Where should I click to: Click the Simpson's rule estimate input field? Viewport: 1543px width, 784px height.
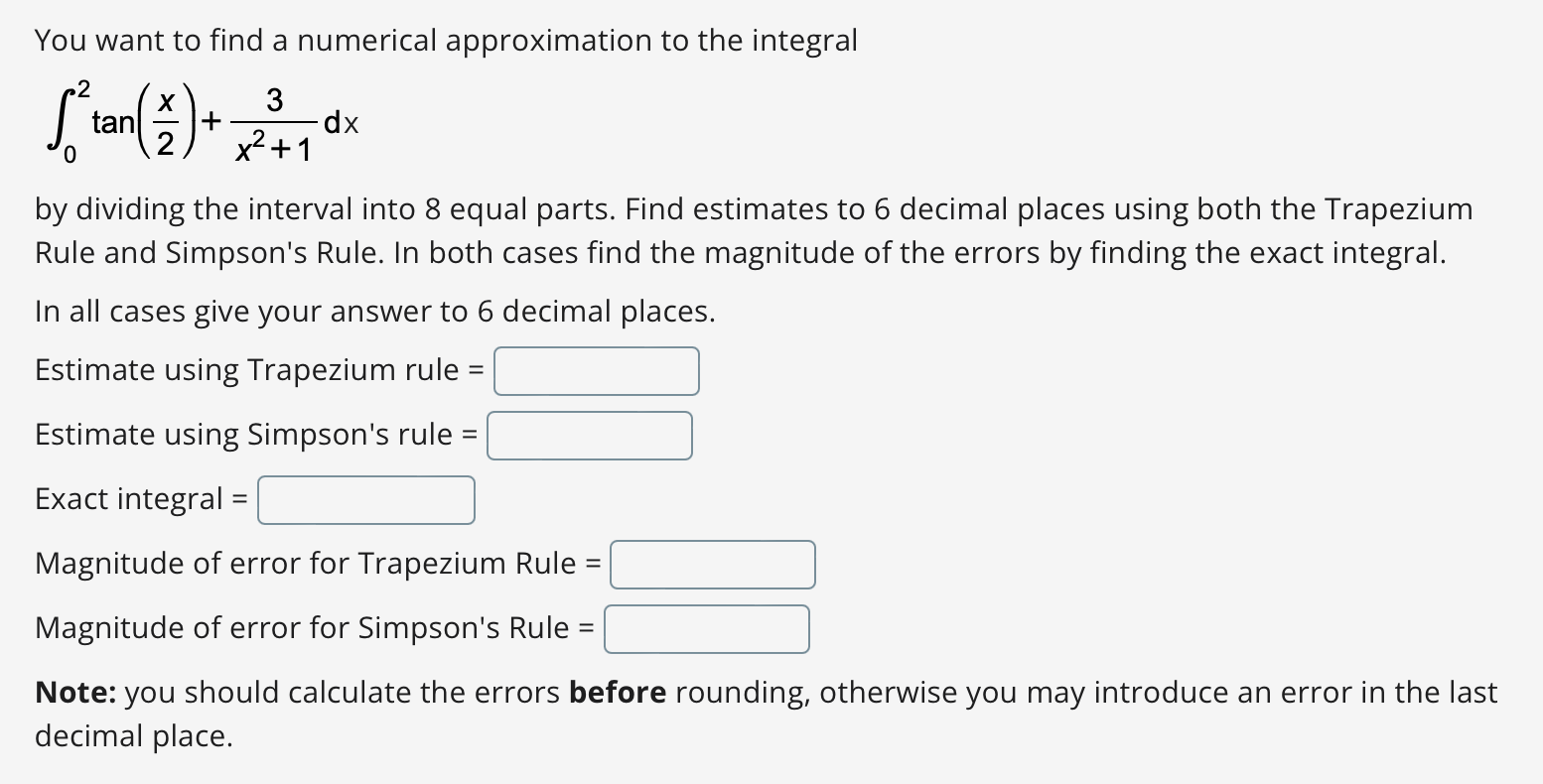click(x=589, y=435)
